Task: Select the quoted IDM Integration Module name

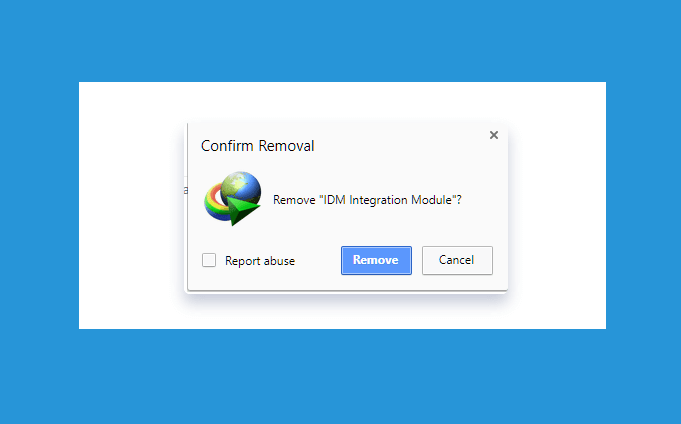Action: point(387,200)
